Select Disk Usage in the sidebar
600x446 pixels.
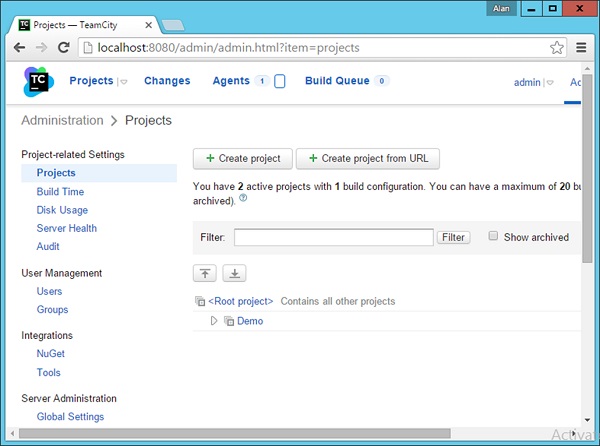pos(62,210)
